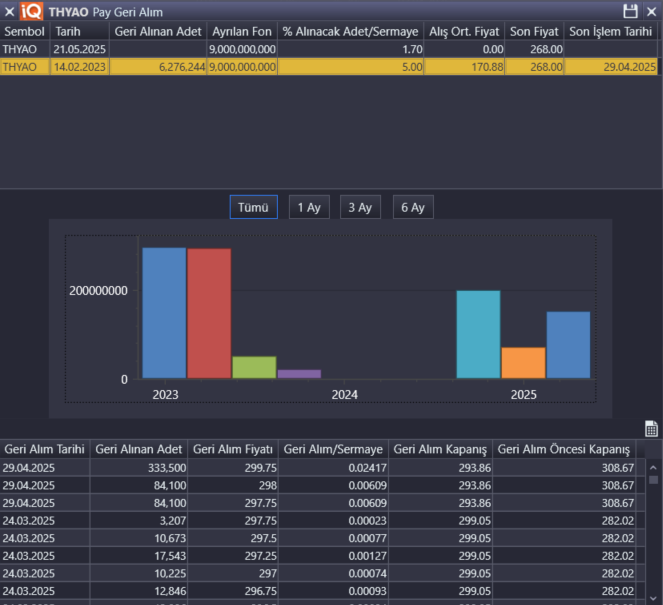Select 29.04.2025 row priced 297.75
663x605 pixels.
(322, 503)
